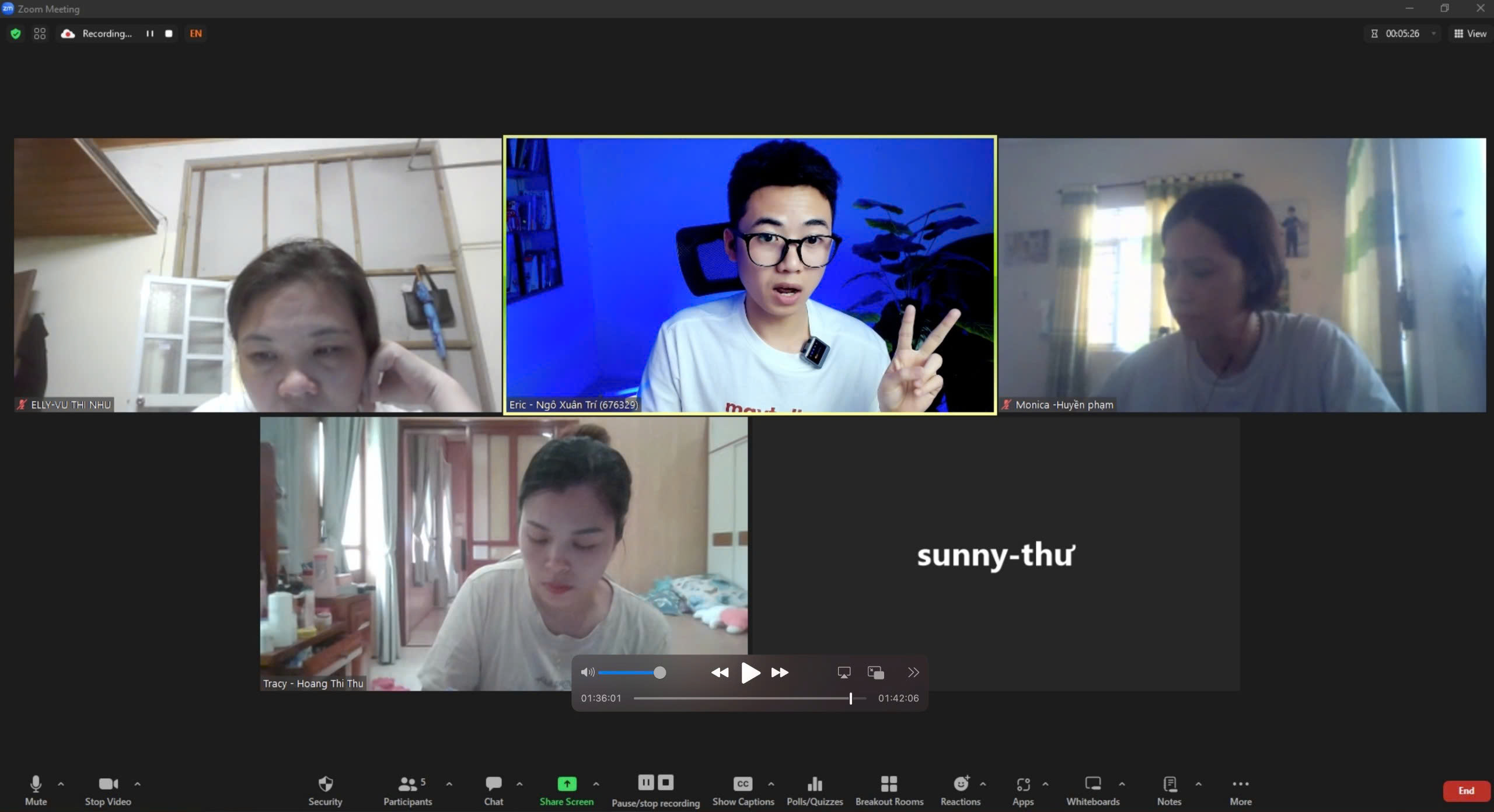
Task: Stop the cloud recording in top bar
Action: pyautogui.click(x=169, y=34)
